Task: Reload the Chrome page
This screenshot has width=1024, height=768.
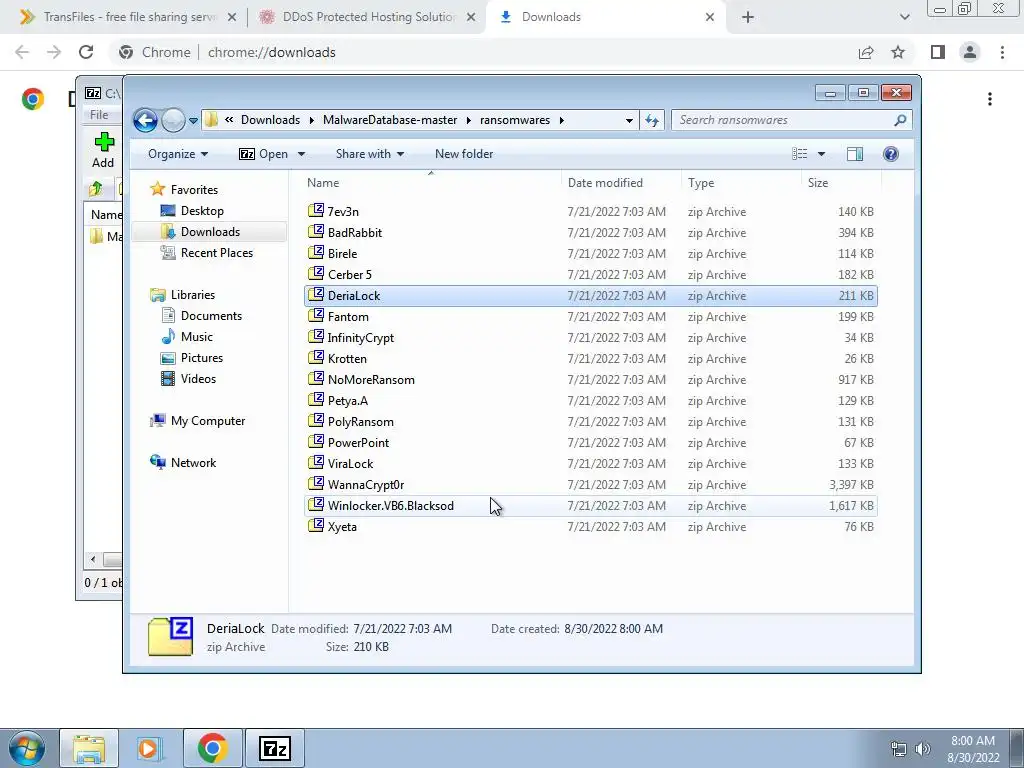Action: (x=86, y=52)
